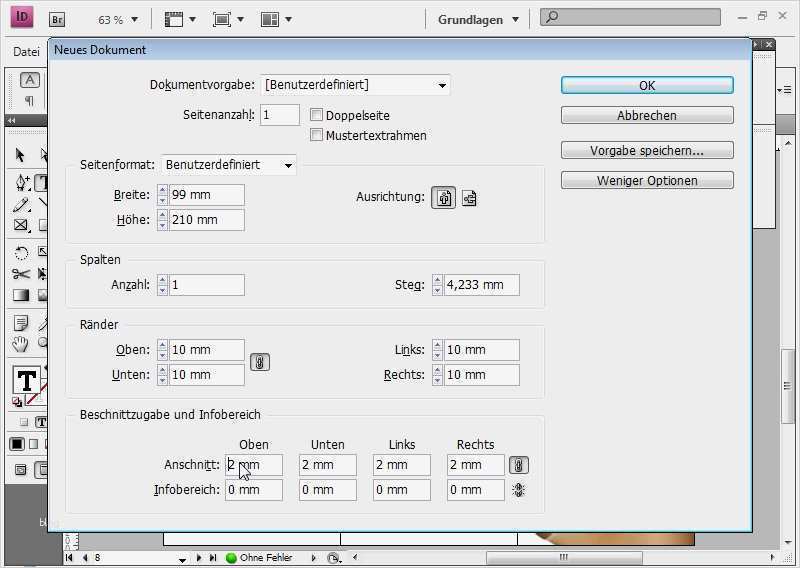
Task: Toggle Anschnitt chain link icon
Action: (x=518, y=465)
